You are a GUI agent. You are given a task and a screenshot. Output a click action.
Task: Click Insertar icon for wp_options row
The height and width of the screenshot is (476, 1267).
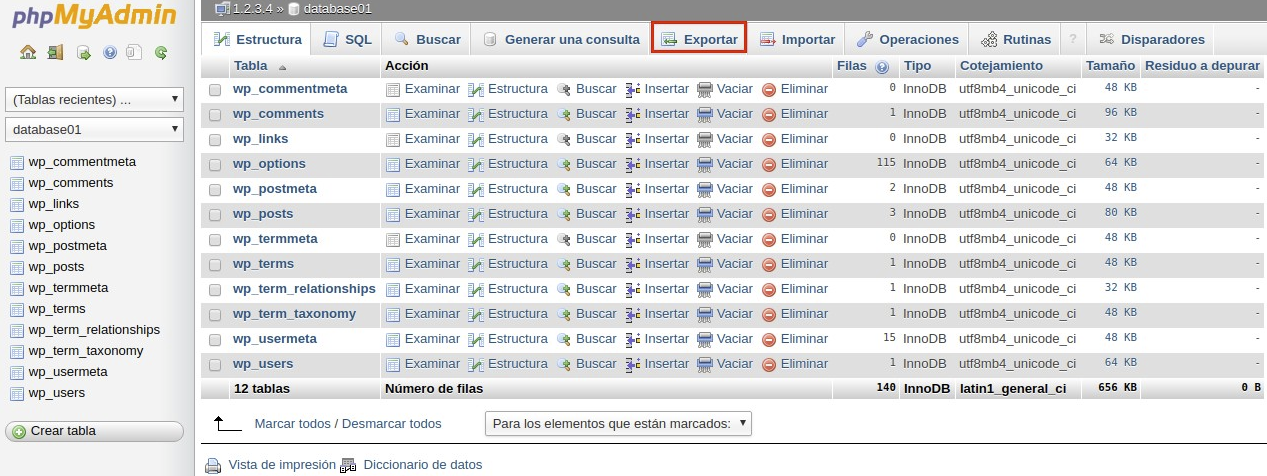[x=633, y=164]
